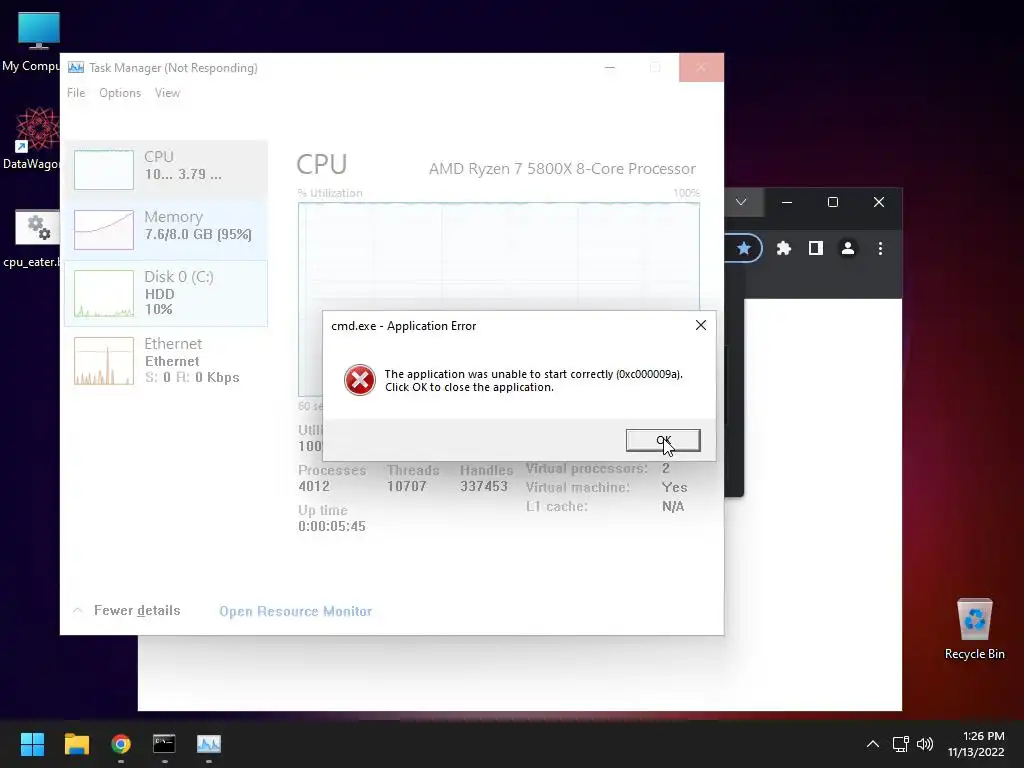The height and width of the screenshot is (768, 1024).
Task: Collapse Task Manager with Fewer details
Action: (127, 611)
